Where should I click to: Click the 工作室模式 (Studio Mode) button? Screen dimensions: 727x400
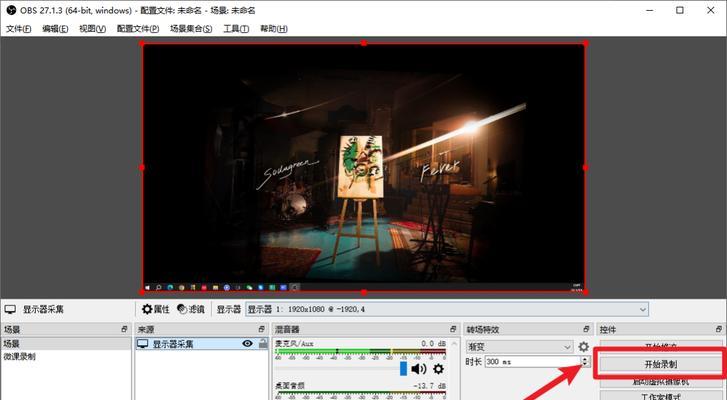click(x=660, y=396)
